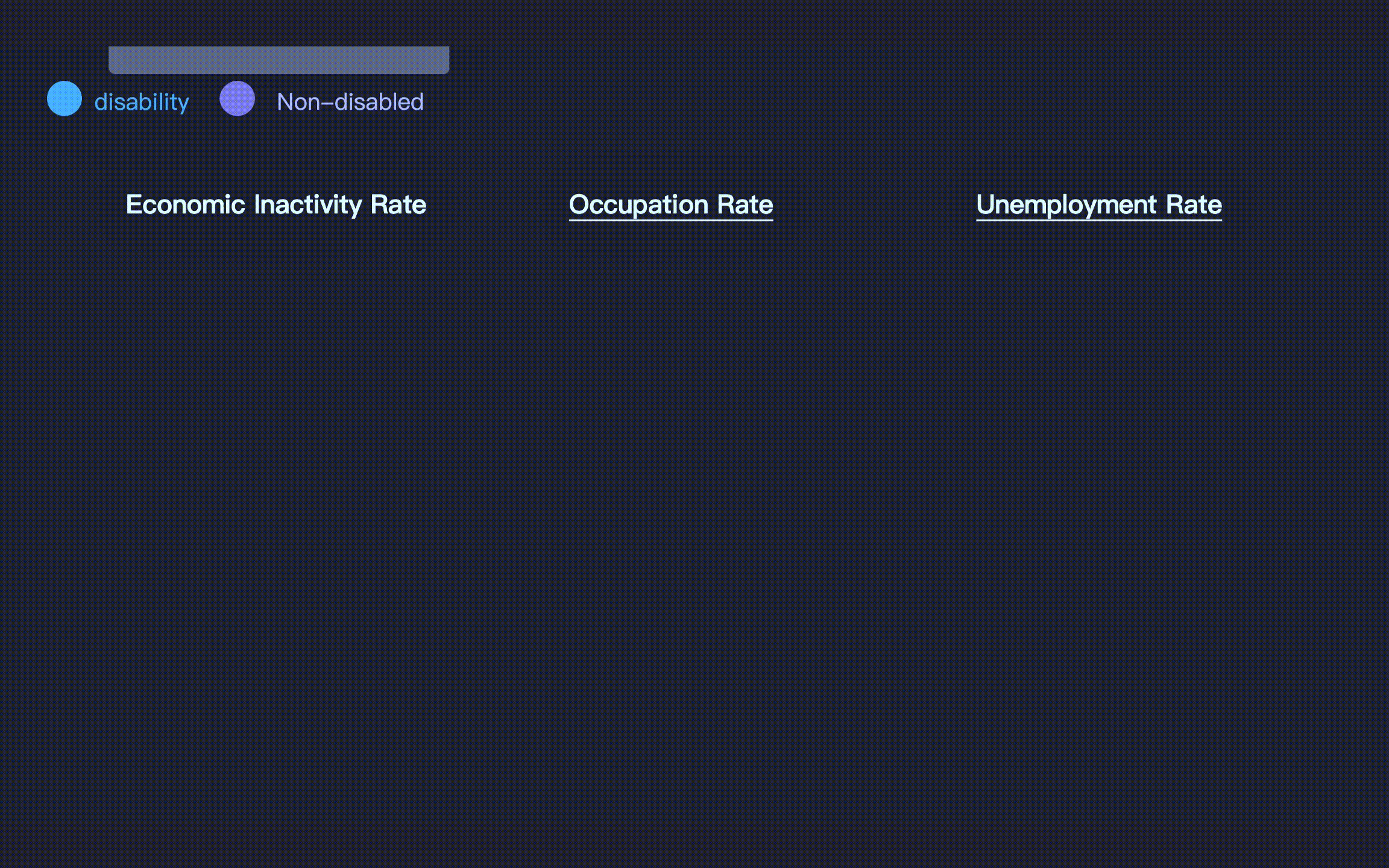The width and height of the screenshot is (1389, 868).
Task: Disable the purple Non-disabled legend marker
Action: pyautogui.click(x=237, y=98)
